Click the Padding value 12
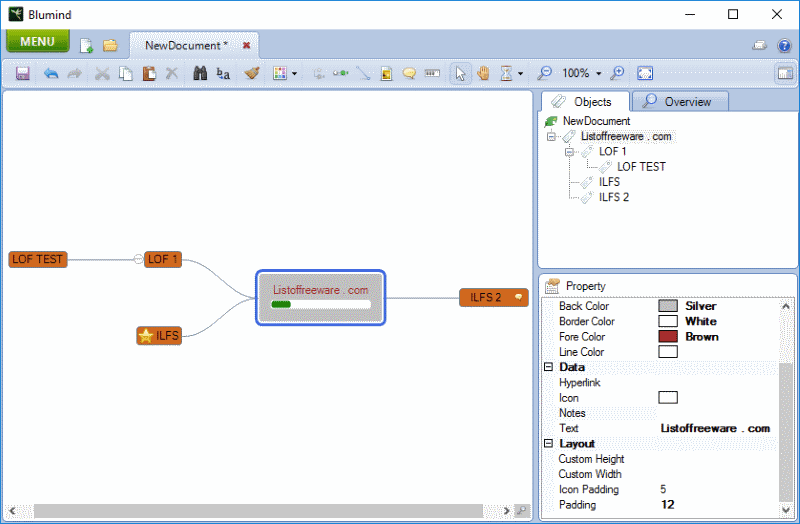800x524 pixels. 667,505
